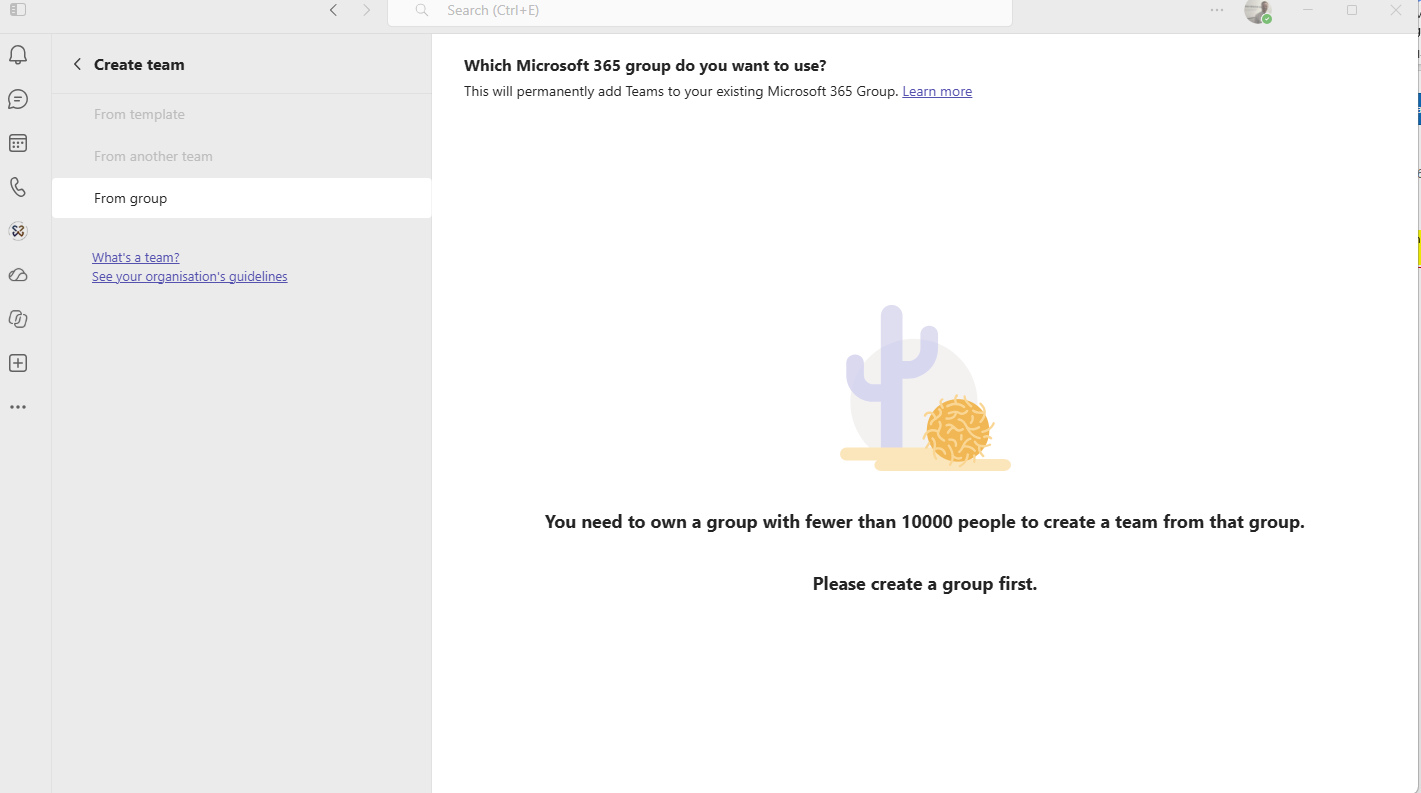Click the 'Which Microsoft 365 group' heading
Image resolution: width=1421 pixels, height=793 pixels.
pos(645,66)
